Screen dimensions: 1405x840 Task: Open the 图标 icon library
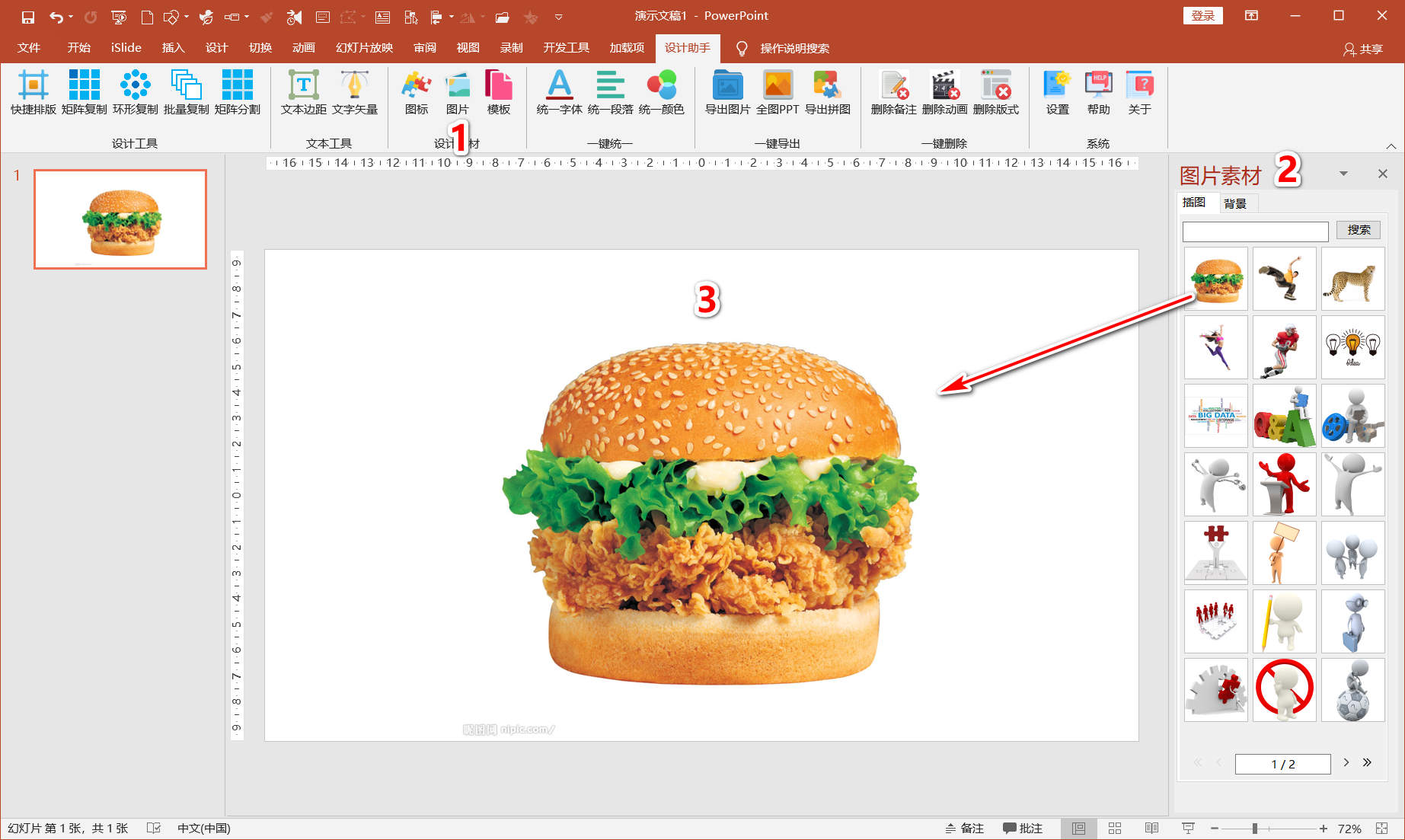417,92
